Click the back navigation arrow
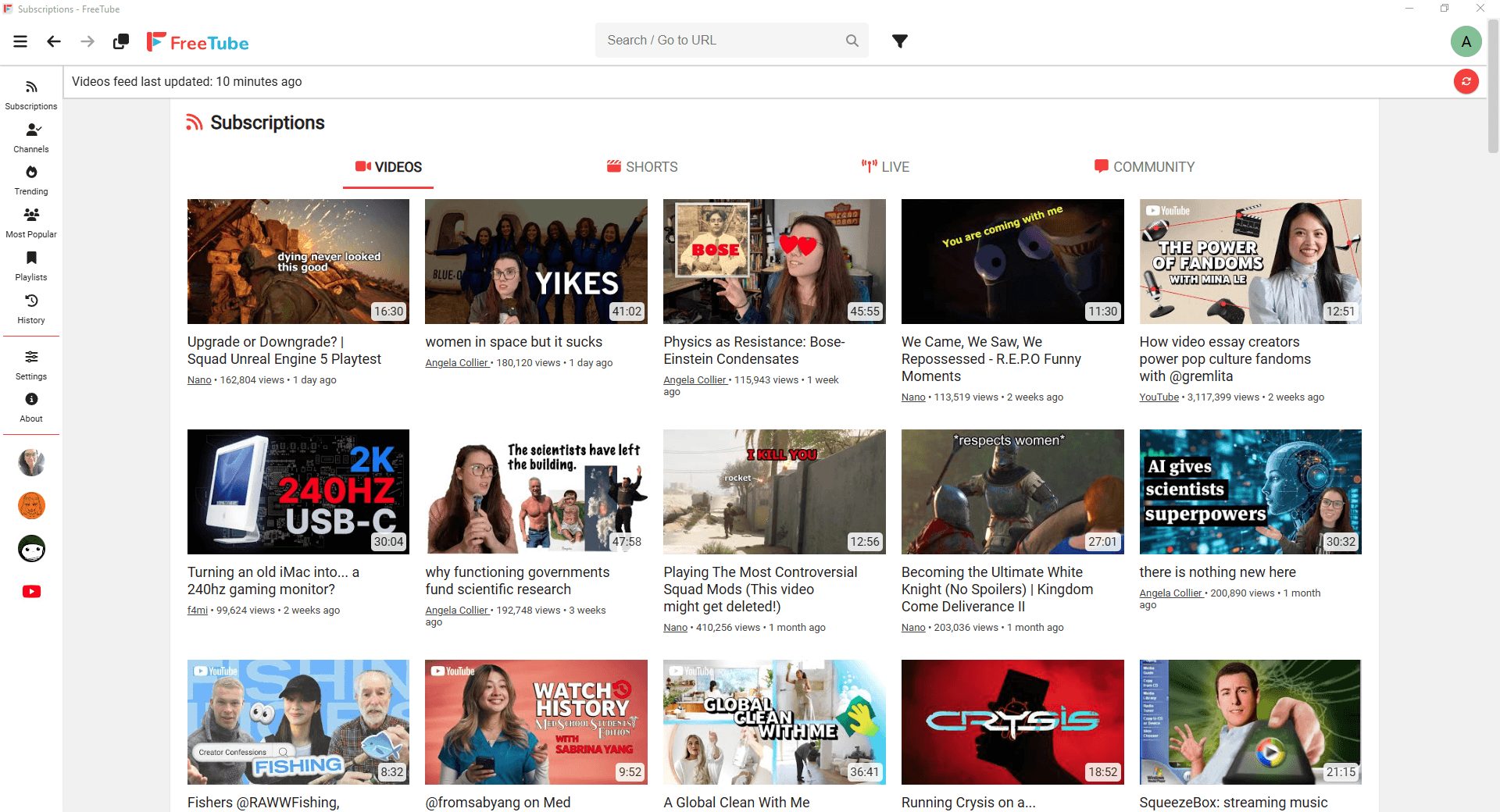Screen dimensions: 1500x812 (54, 41)
